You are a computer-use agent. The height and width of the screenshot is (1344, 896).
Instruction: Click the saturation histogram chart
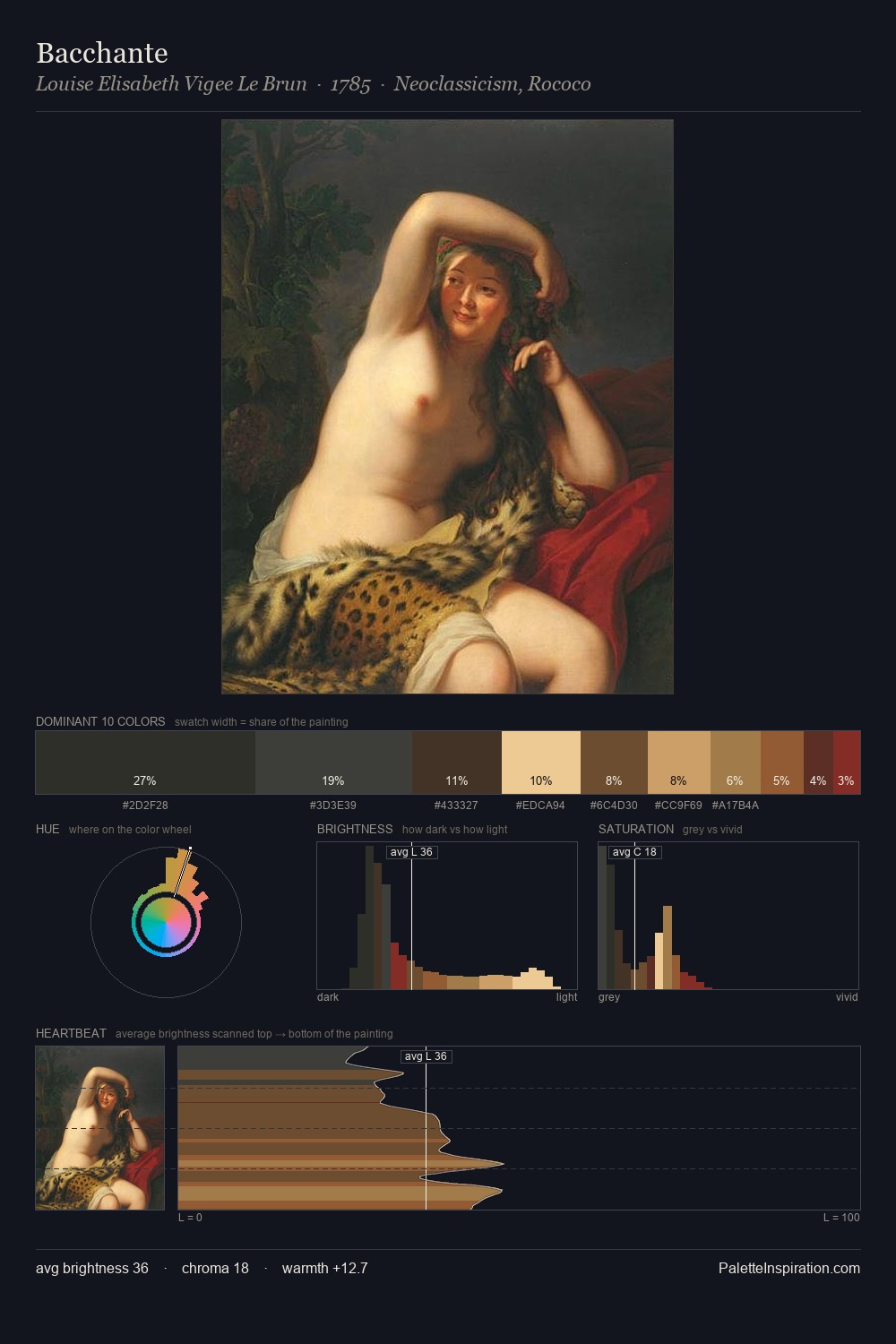click(x=728, y=916)
